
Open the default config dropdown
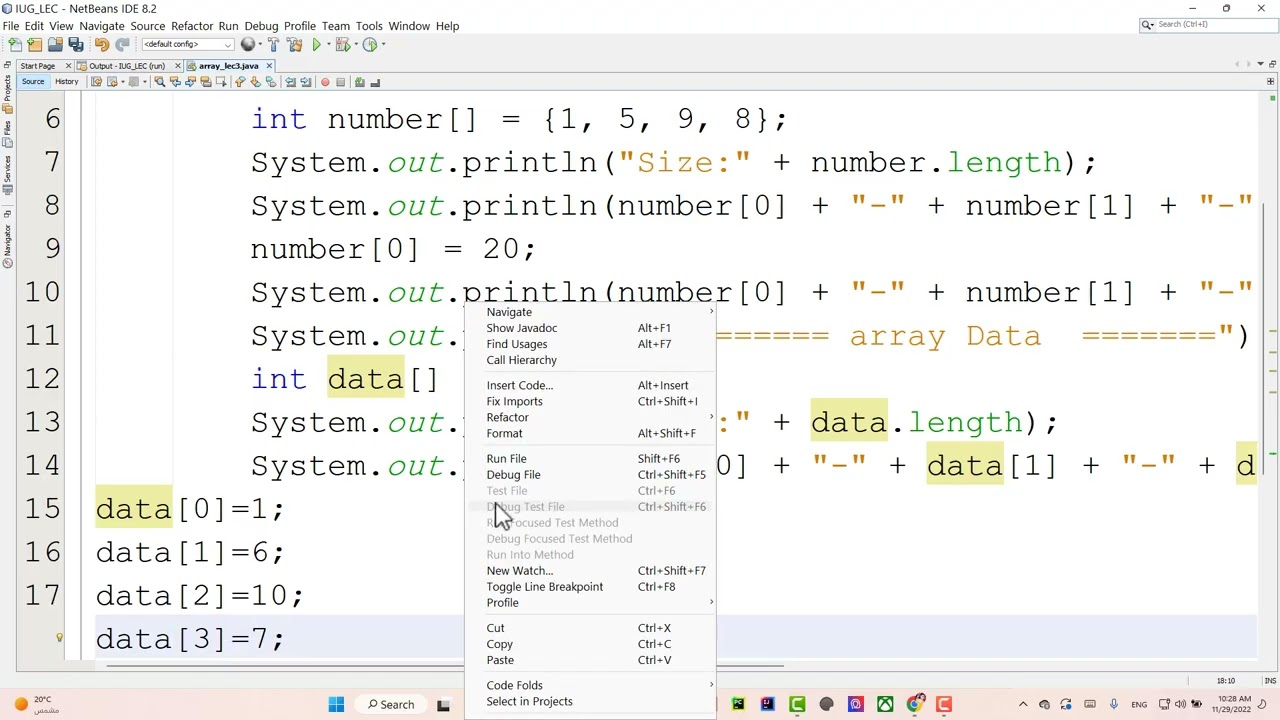pos(188,45)
